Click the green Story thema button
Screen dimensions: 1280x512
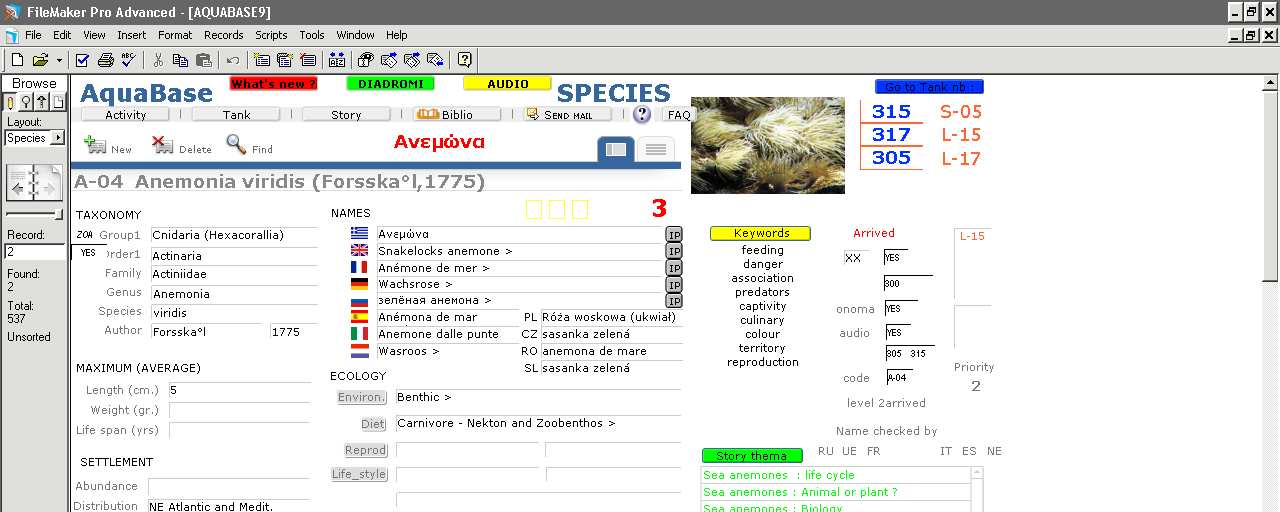click(x=752, y=456)
